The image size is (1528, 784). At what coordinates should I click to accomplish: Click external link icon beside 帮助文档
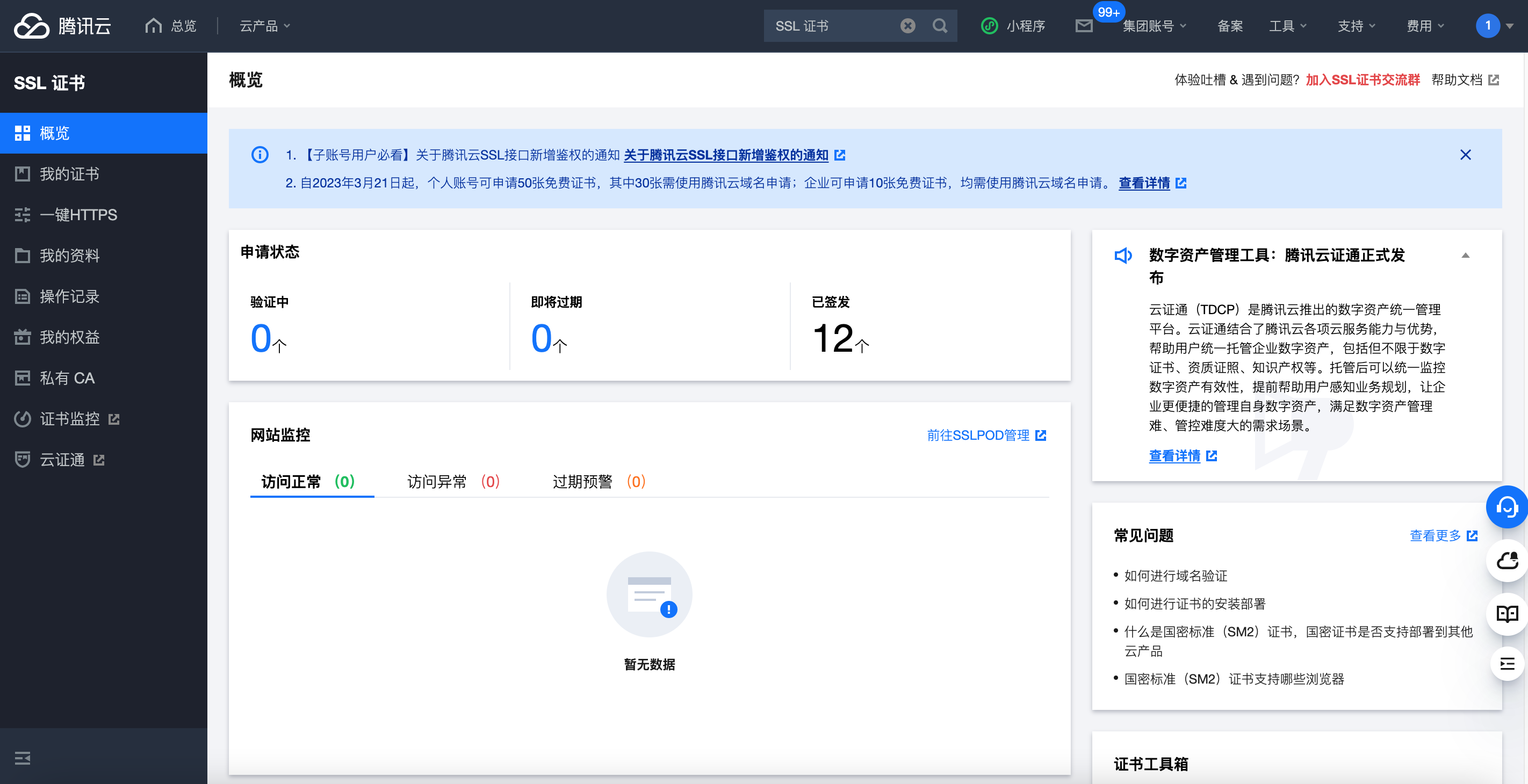pyautogui.click(x=1494, y=80)
